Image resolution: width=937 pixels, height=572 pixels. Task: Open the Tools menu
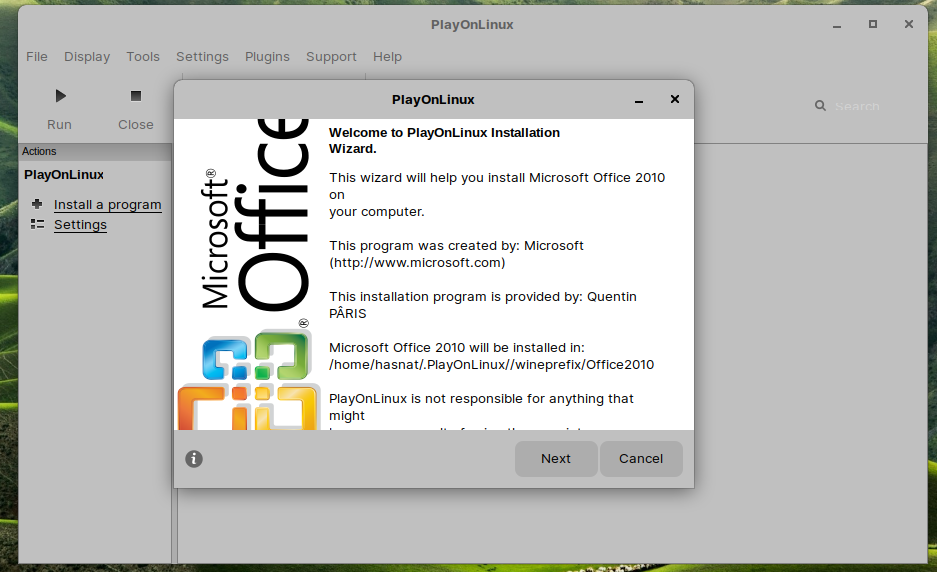tap(143, 57)
